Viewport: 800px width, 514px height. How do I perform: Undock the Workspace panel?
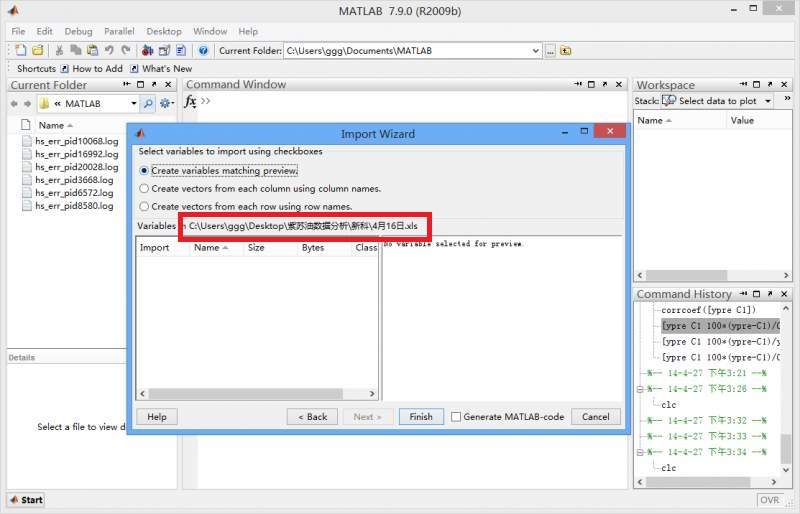[x=770, y=84]
